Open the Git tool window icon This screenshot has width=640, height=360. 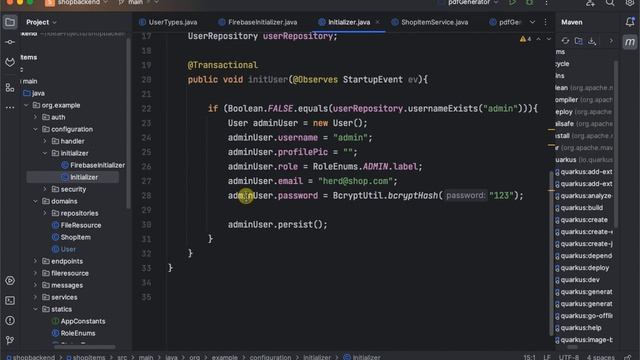(10, 340)
